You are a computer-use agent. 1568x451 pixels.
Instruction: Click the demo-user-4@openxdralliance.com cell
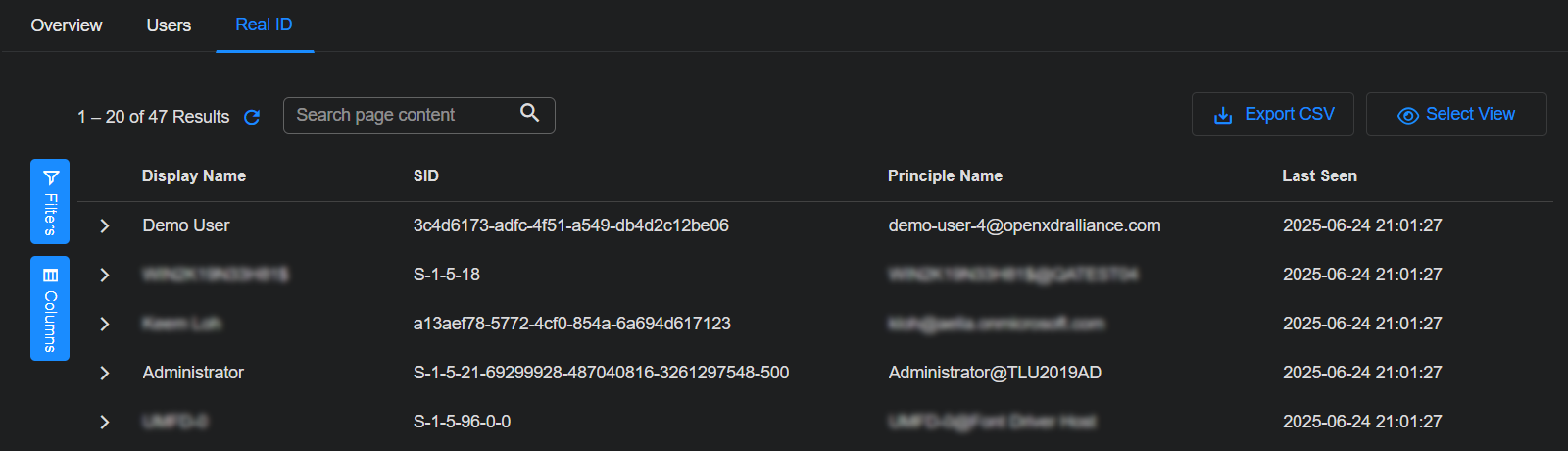coord(1024,225)
